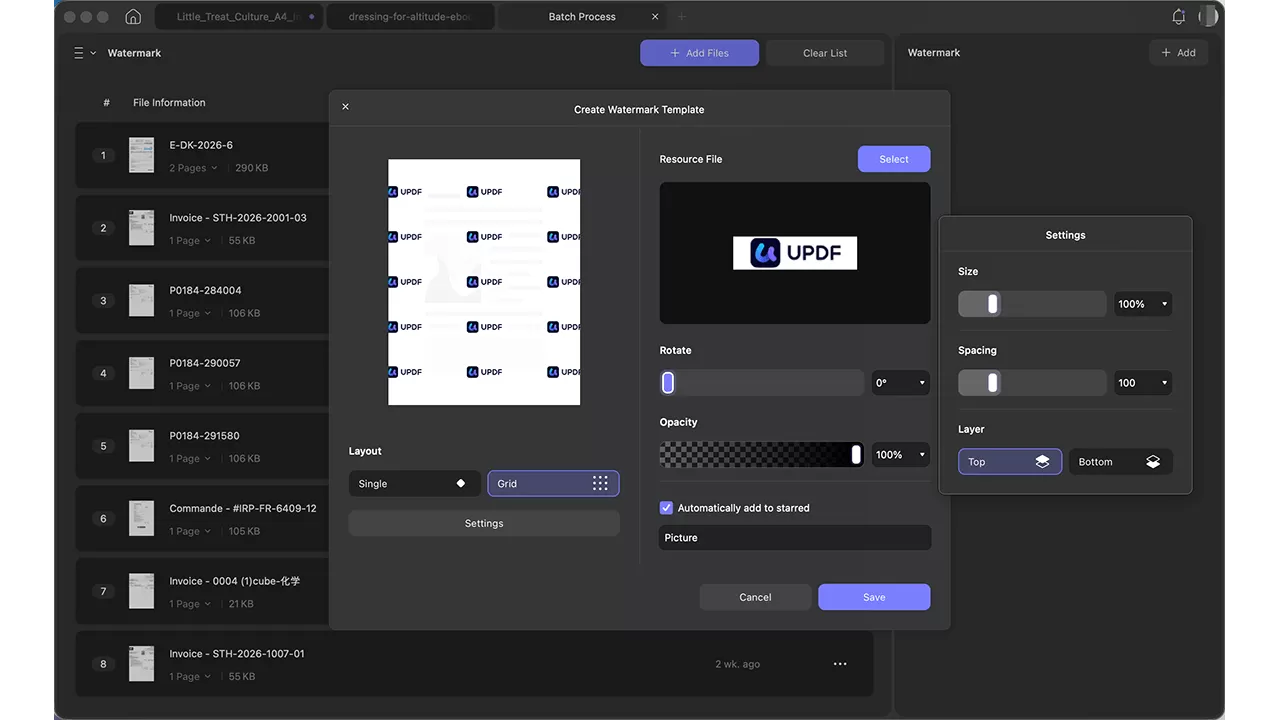The width and height of the screenshot is (1280, 720).
Task: Click the user avatar in the title bar
Action: tap(1208, 17)
